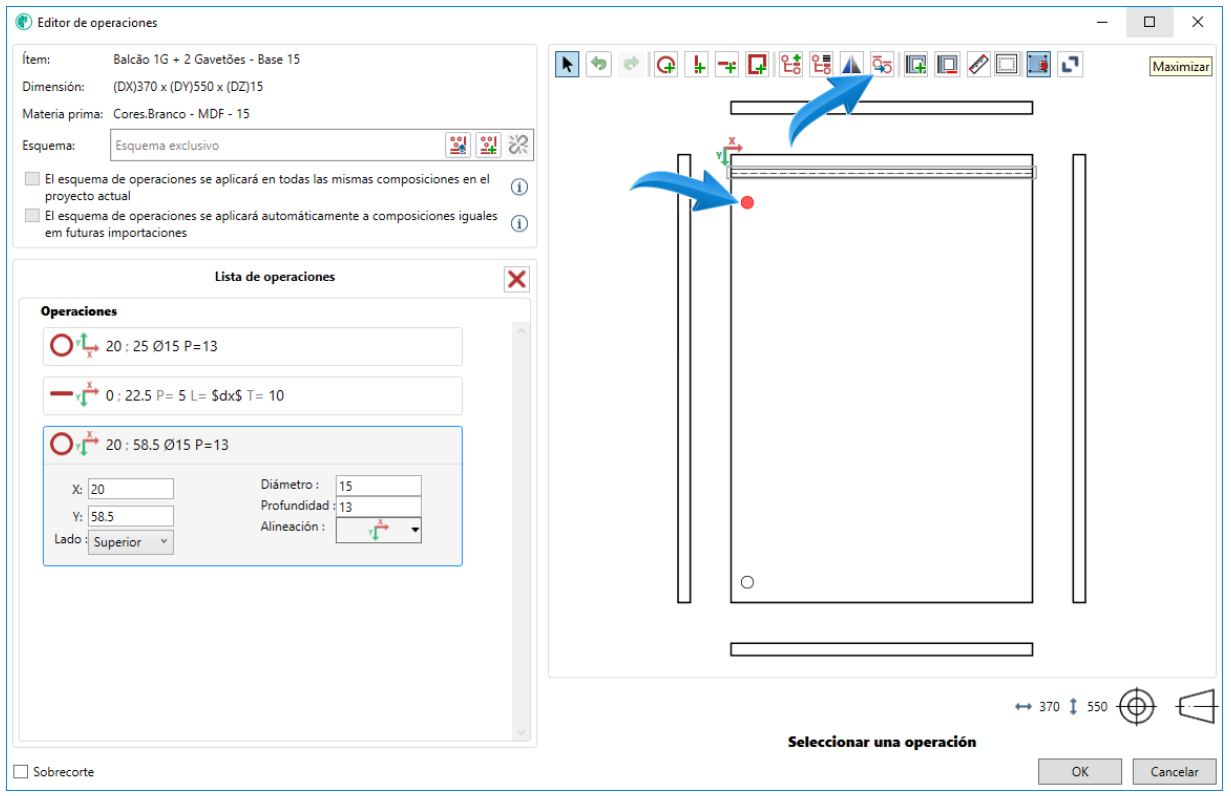This screenshot has width=1231, height=796.
Task: Click the import scheme icon beside Esquema
Action: tap(458, 145)
